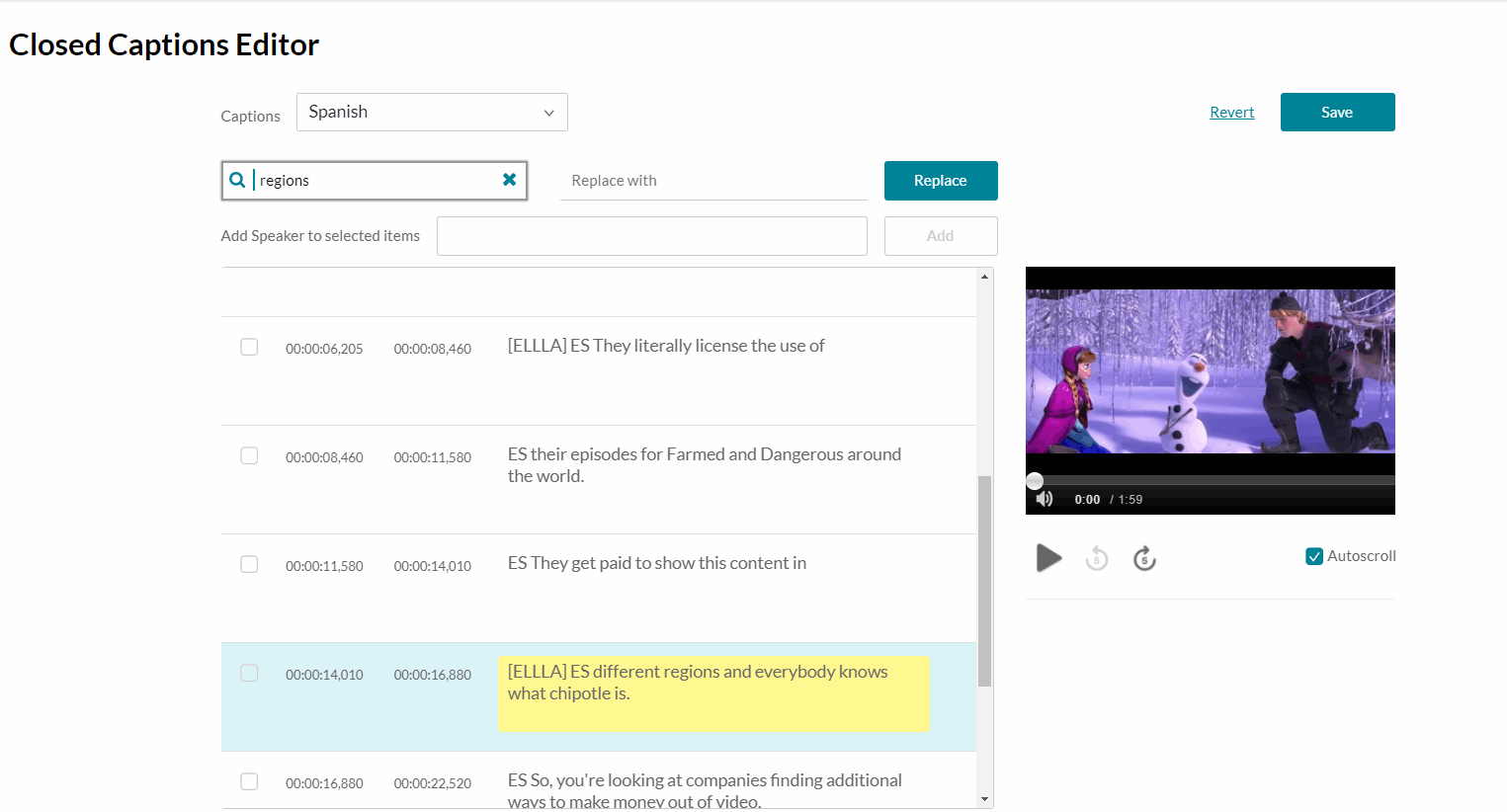The height and width of the screenshot is (812, 1507).
Task: Click end time 00:00:11,580 in second row
Action: point(433,457)
